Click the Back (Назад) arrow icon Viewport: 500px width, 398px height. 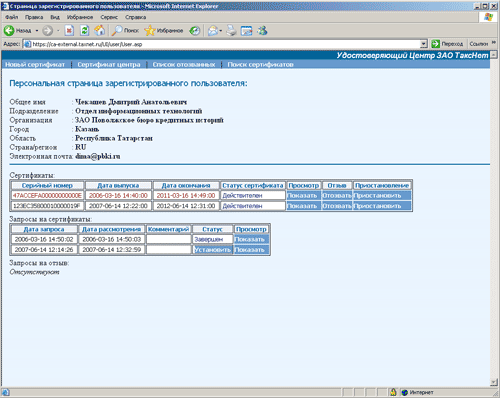pos(9,31)
